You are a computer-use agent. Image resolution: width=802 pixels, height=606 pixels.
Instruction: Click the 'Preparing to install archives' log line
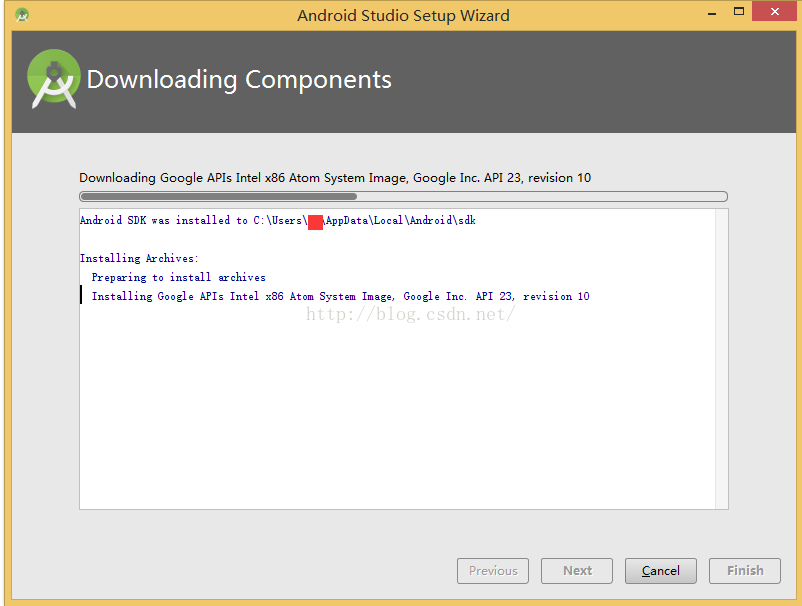[x=179, y=277]
